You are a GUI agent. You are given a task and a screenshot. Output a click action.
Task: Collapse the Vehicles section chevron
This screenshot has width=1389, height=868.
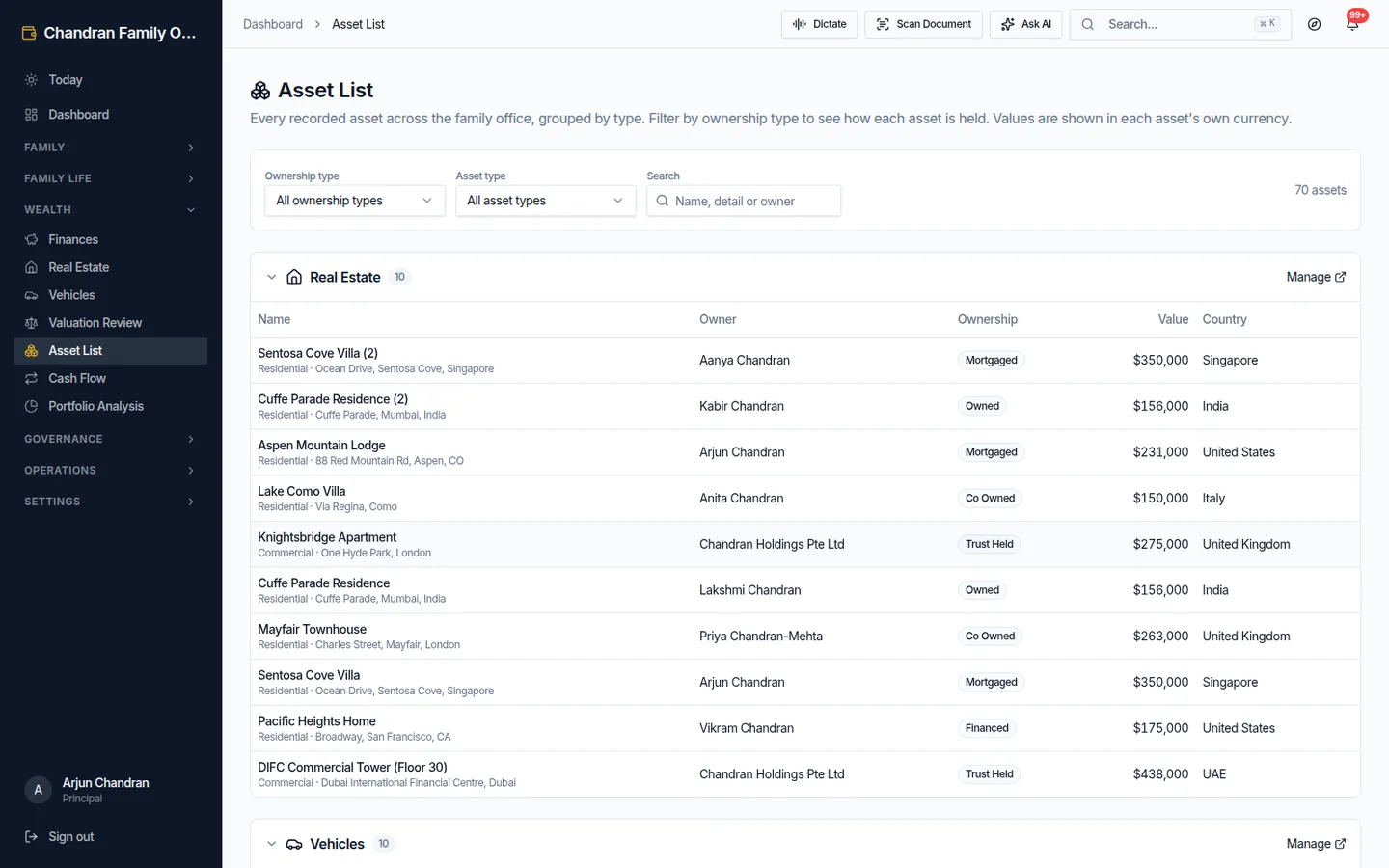(272, 844)
